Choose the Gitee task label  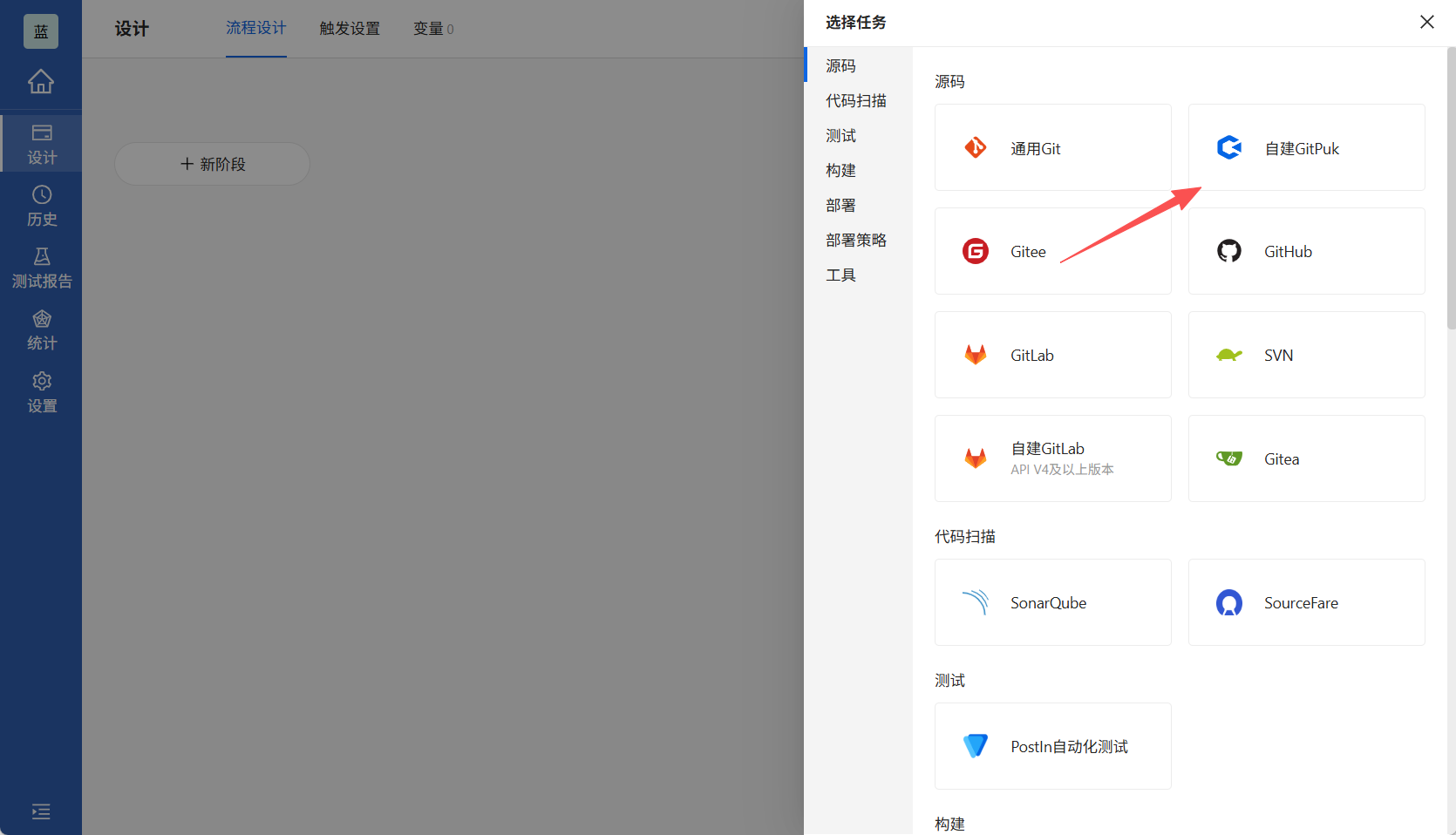[1028, 252]
